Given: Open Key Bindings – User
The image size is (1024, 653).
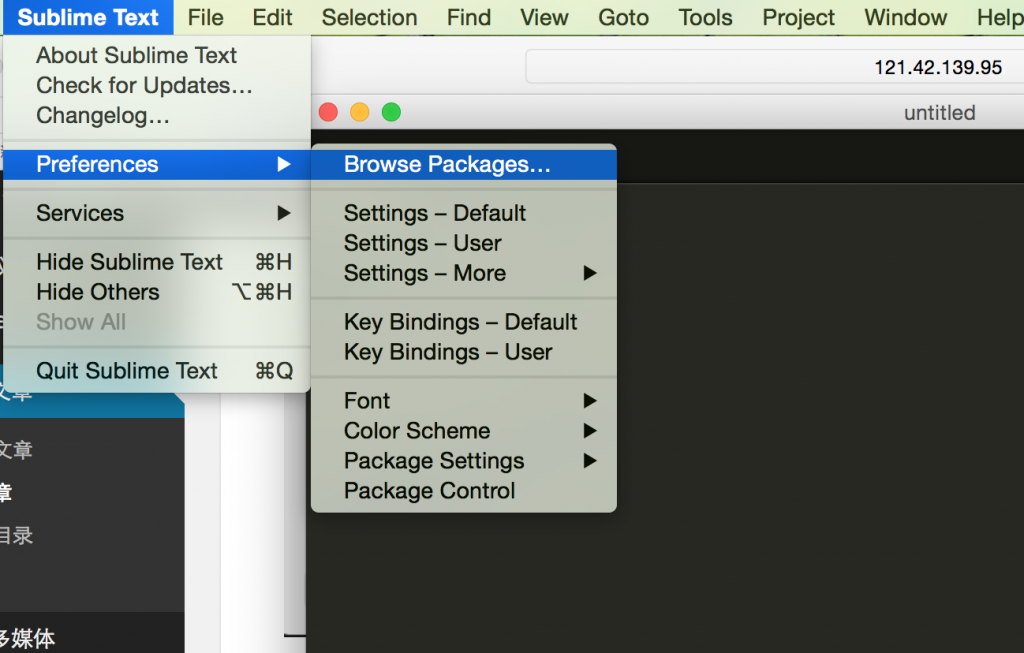Looking at the screenshot, I should pos(464,352).
